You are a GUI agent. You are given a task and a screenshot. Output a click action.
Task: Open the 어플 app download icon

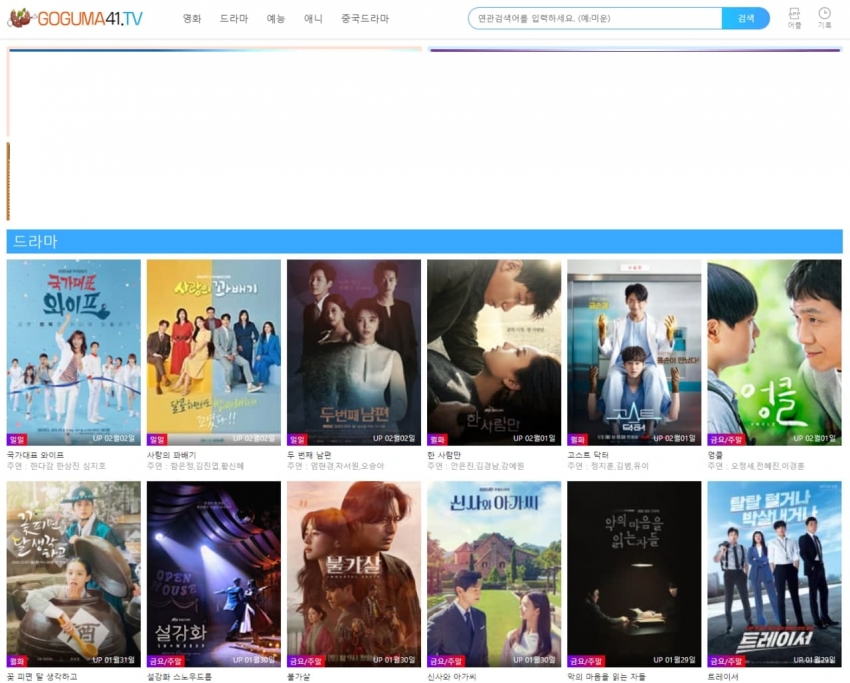tap(794, 18)
